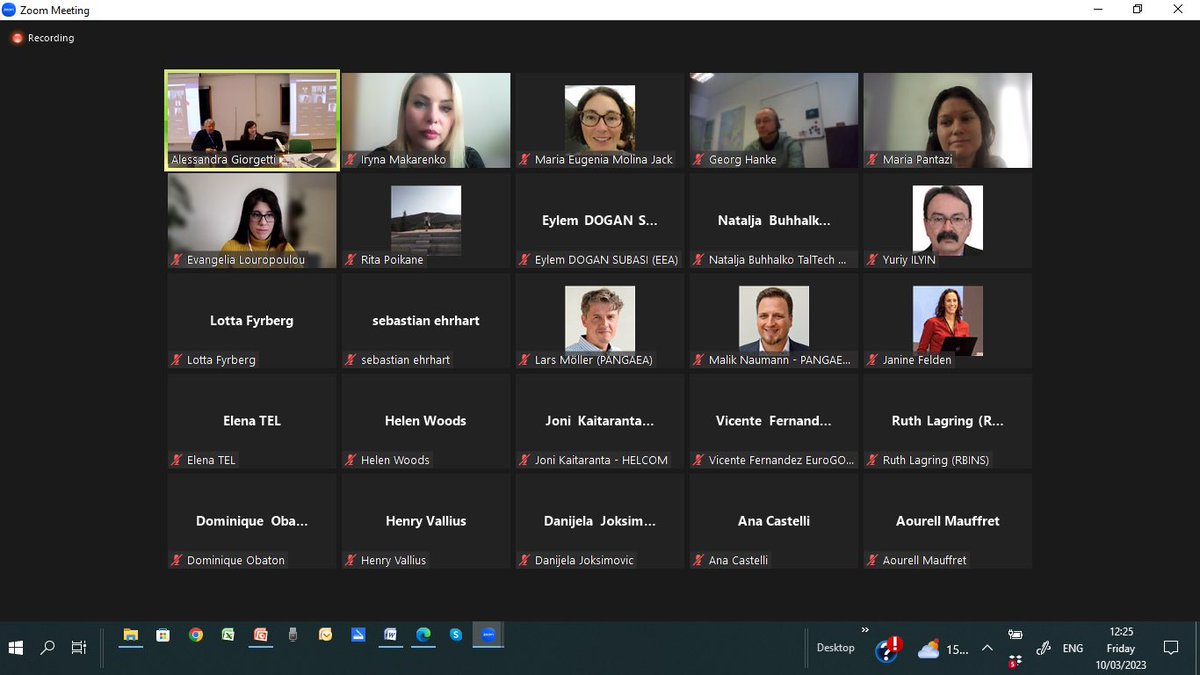The image size is (1200, 675).
Task: Toggle mute on Maria Pantazi's tile
Action: tap(873, 158)
